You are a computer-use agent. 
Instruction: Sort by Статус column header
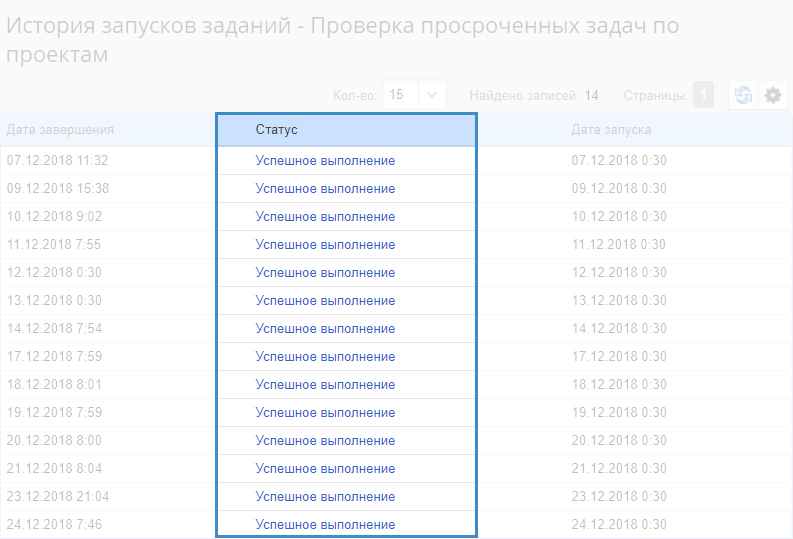[x=277, y=130]
